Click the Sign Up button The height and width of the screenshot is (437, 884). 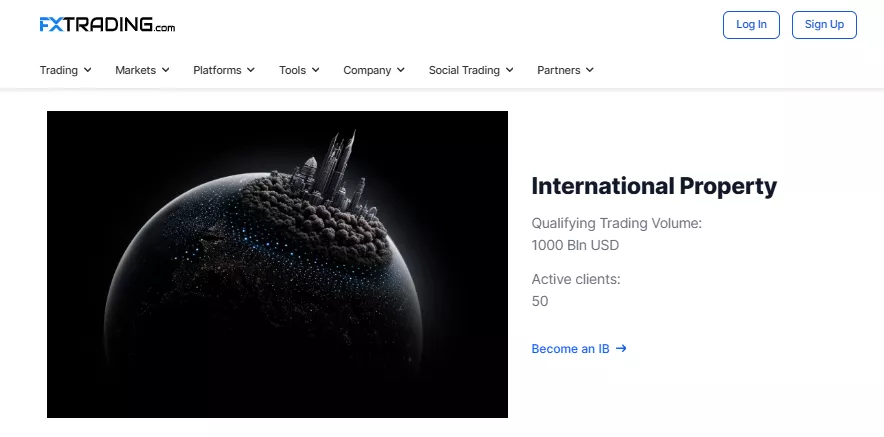tap(824, 25)
